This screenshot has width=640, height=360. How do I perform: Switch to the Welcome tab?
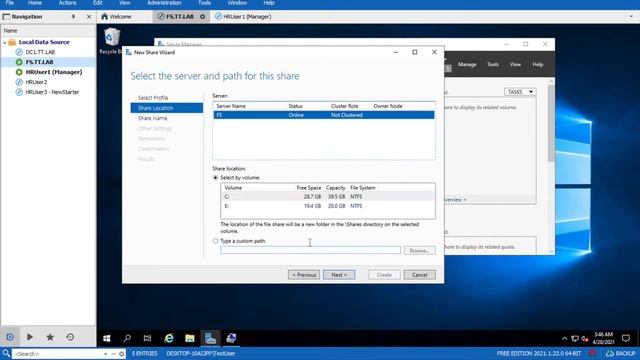coord(116,17)
